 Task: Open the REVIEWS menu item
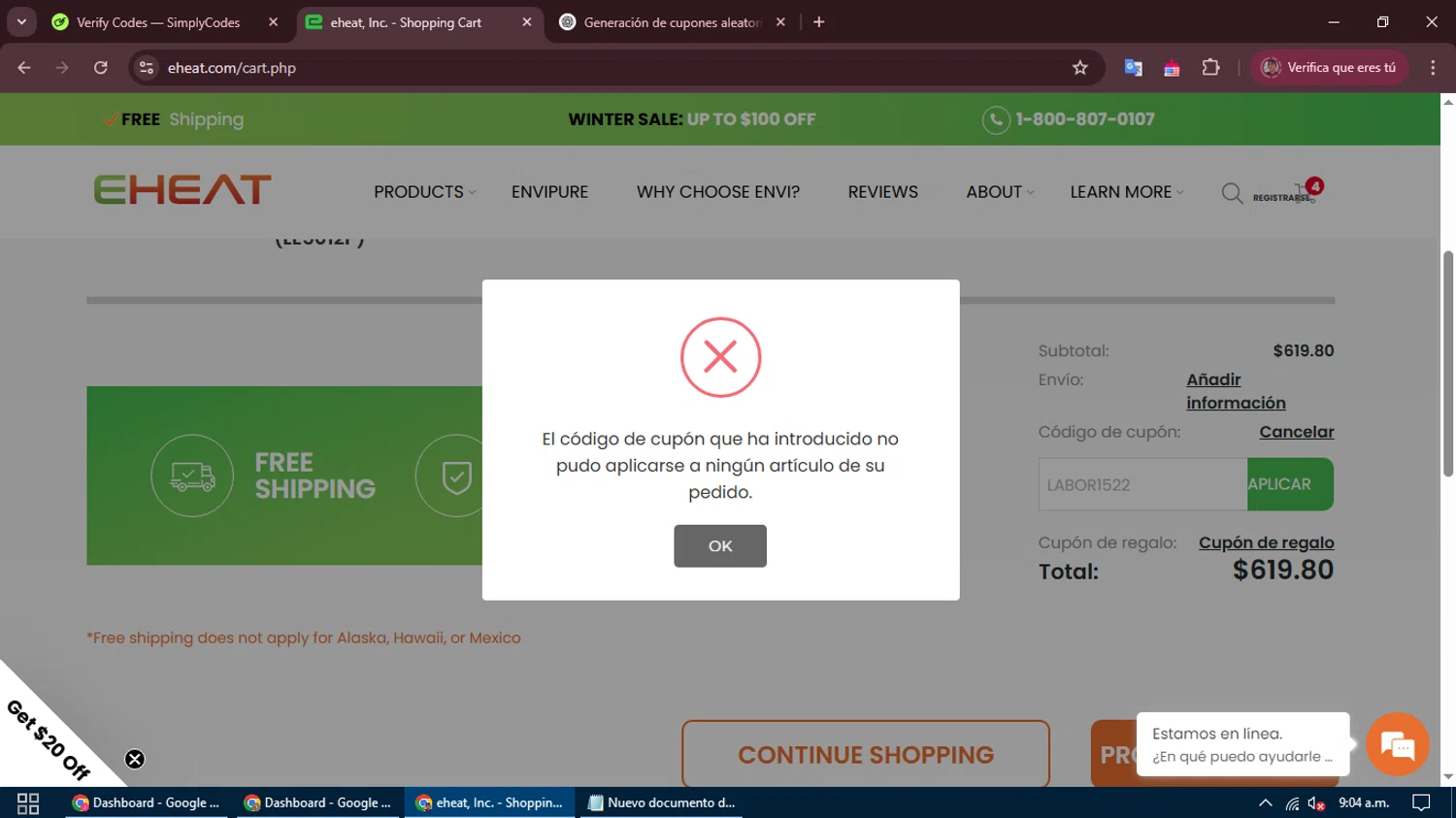(x=882, y=192)
